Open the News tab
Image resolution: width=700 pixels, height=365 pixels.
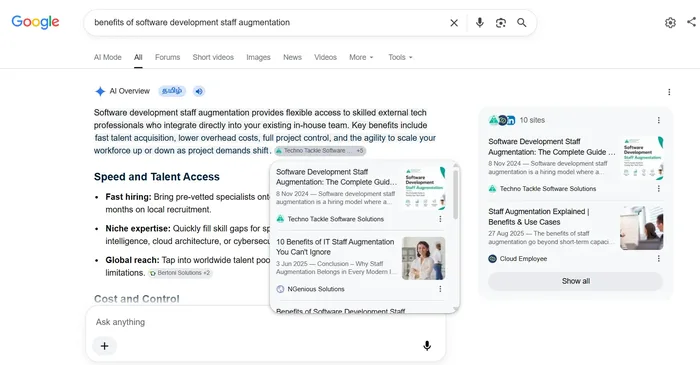(292, 57)
